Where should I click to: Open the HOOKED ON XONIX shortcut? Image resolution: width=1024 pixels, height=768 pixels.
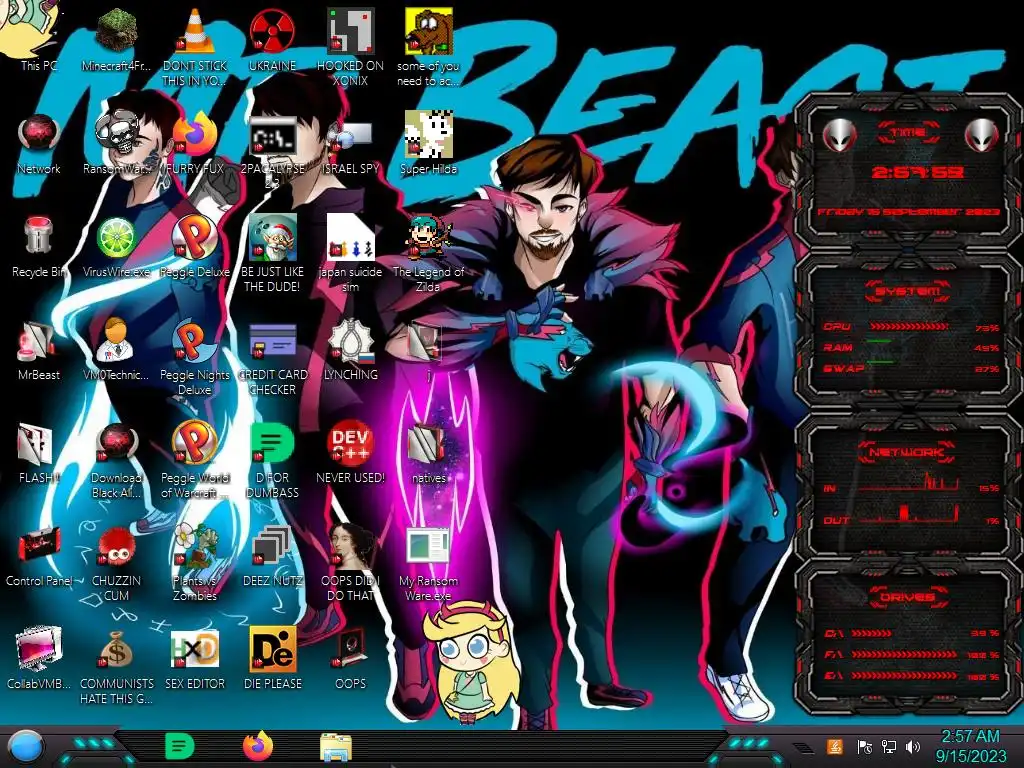tap(350, 31)
